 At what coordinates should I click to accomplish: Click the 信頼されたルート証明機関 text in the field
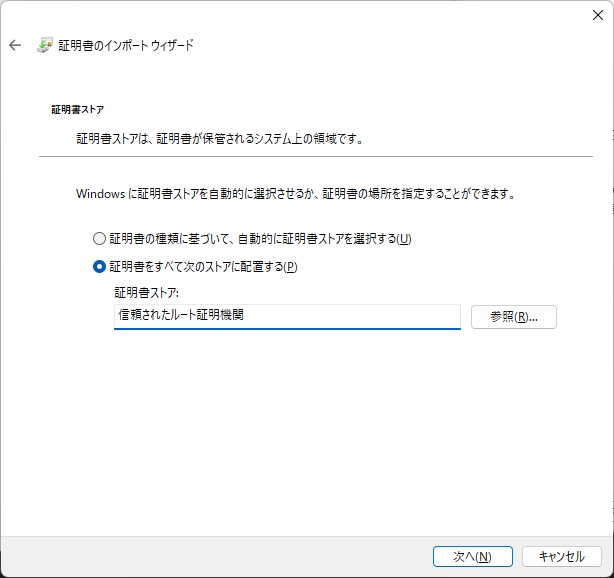tap(181, 315)
